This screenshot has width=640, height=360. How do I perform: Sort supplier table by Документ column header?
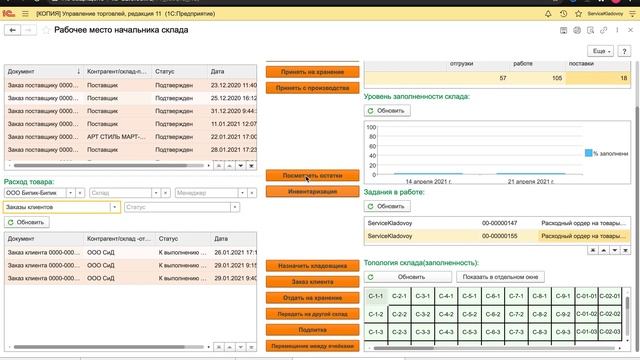click(44, 71)
